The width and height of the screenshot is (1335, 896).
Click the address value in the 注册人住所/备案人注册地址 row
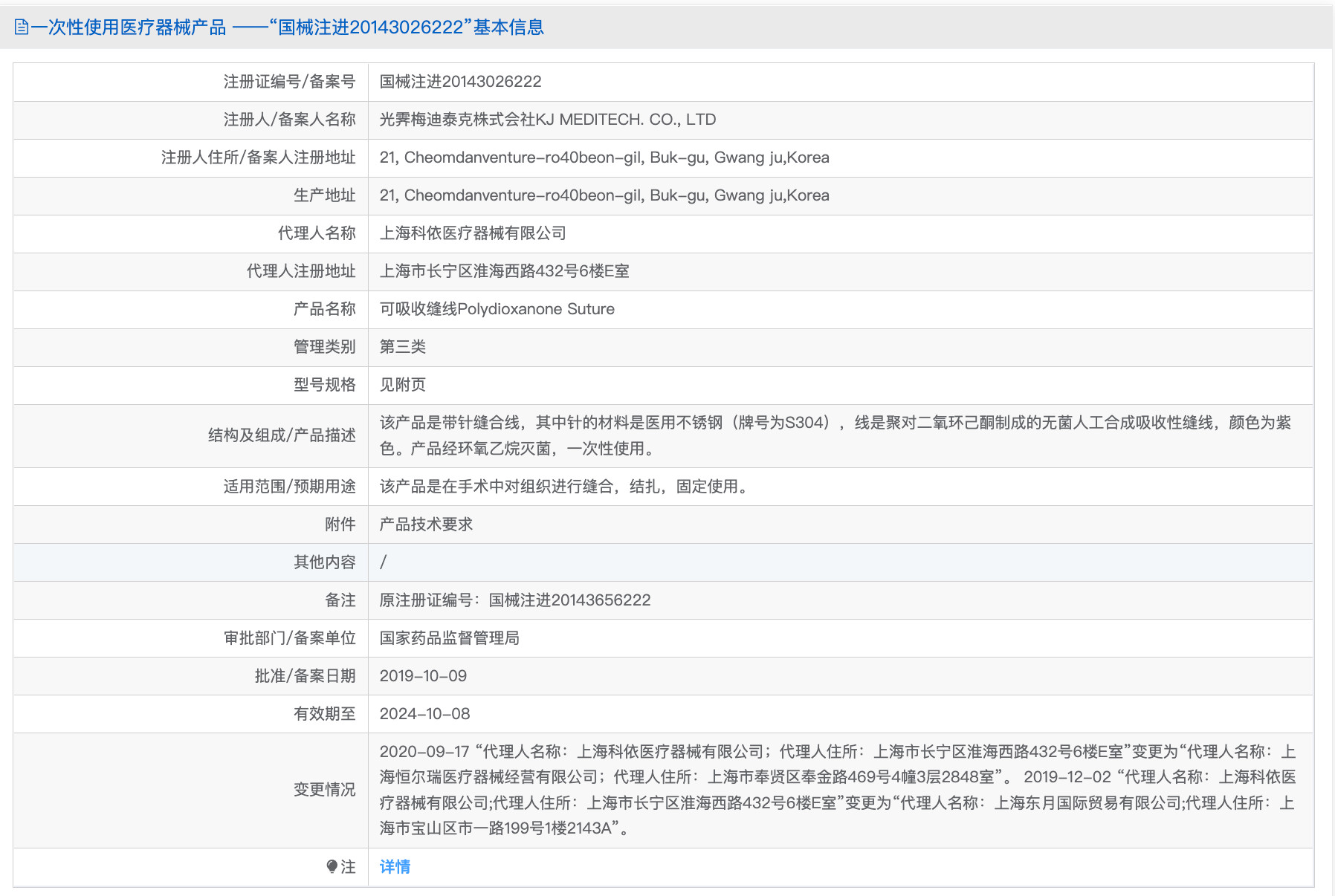tap(604, 158)
